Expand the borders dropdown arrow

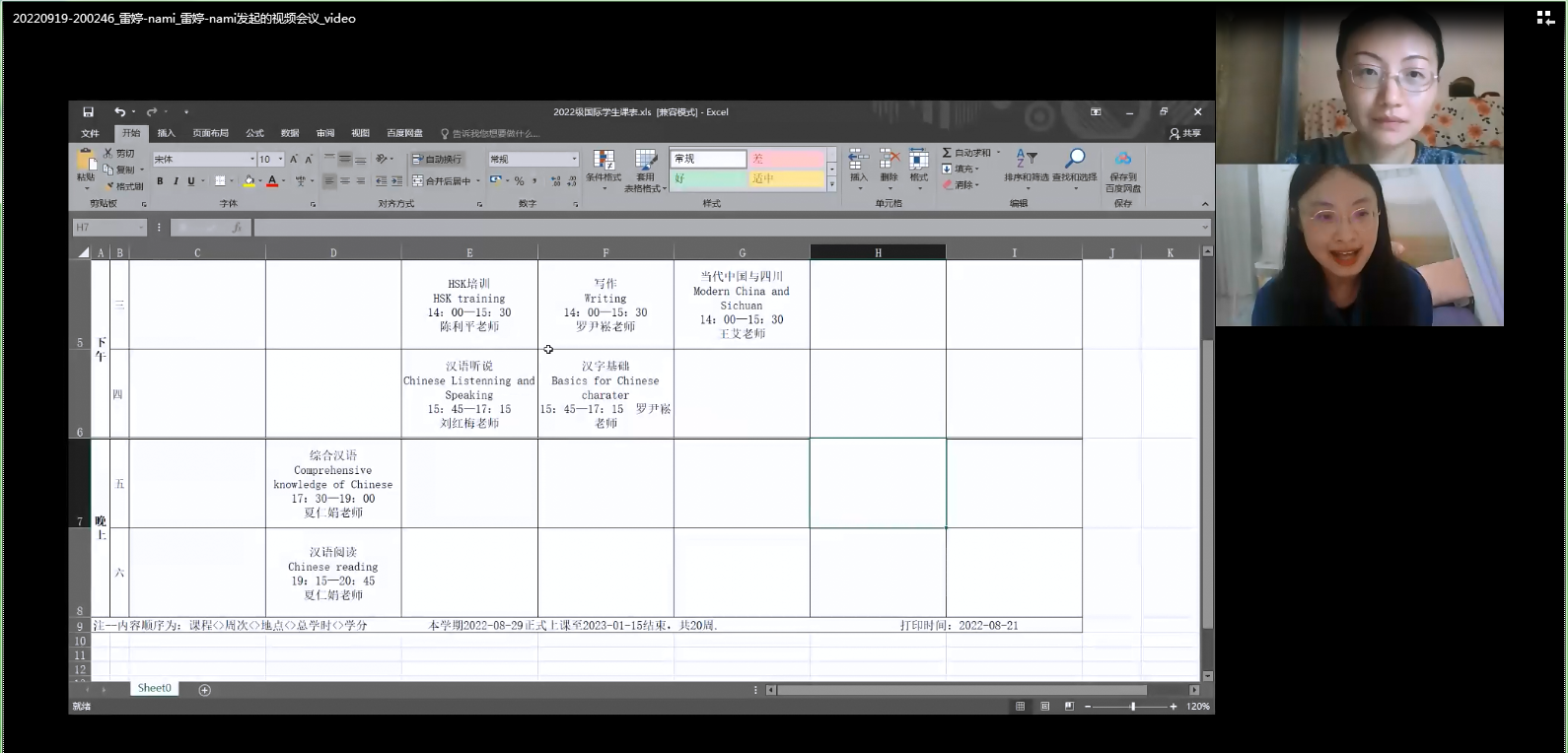[x=232, y=181]
